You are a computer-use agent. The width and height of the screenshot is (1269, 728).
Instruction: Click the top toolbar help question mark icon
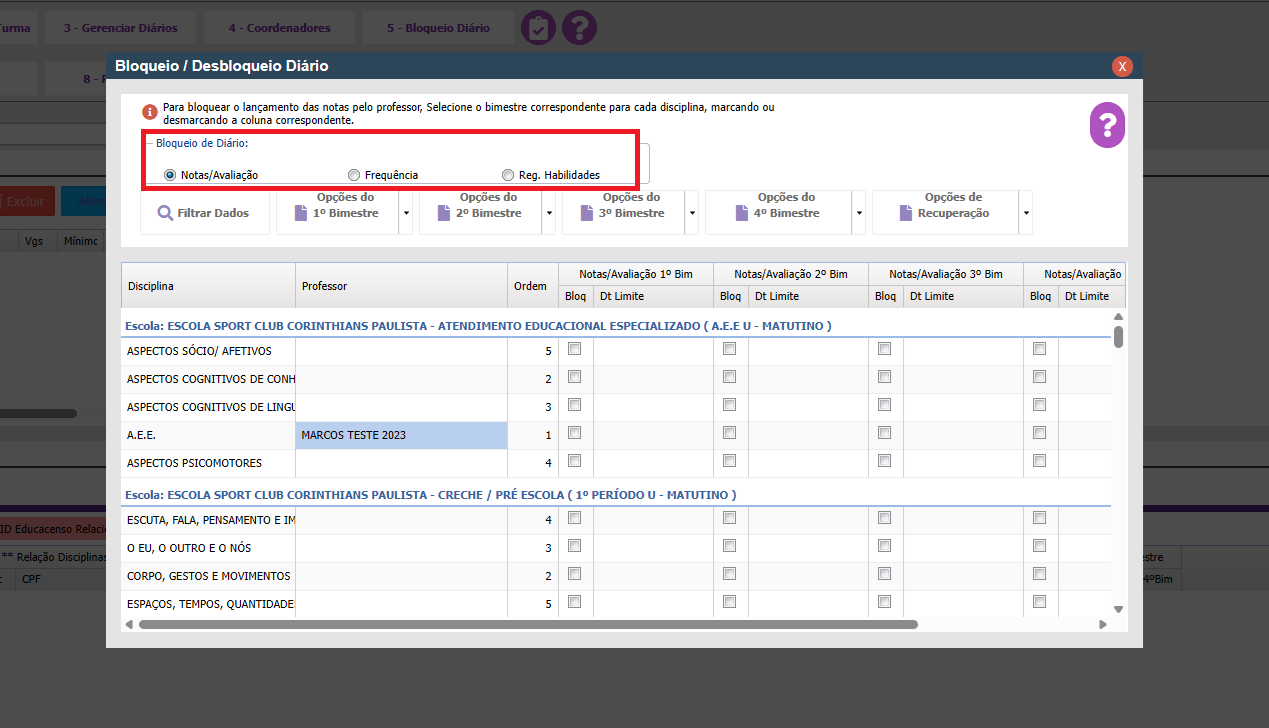(579, 28)
